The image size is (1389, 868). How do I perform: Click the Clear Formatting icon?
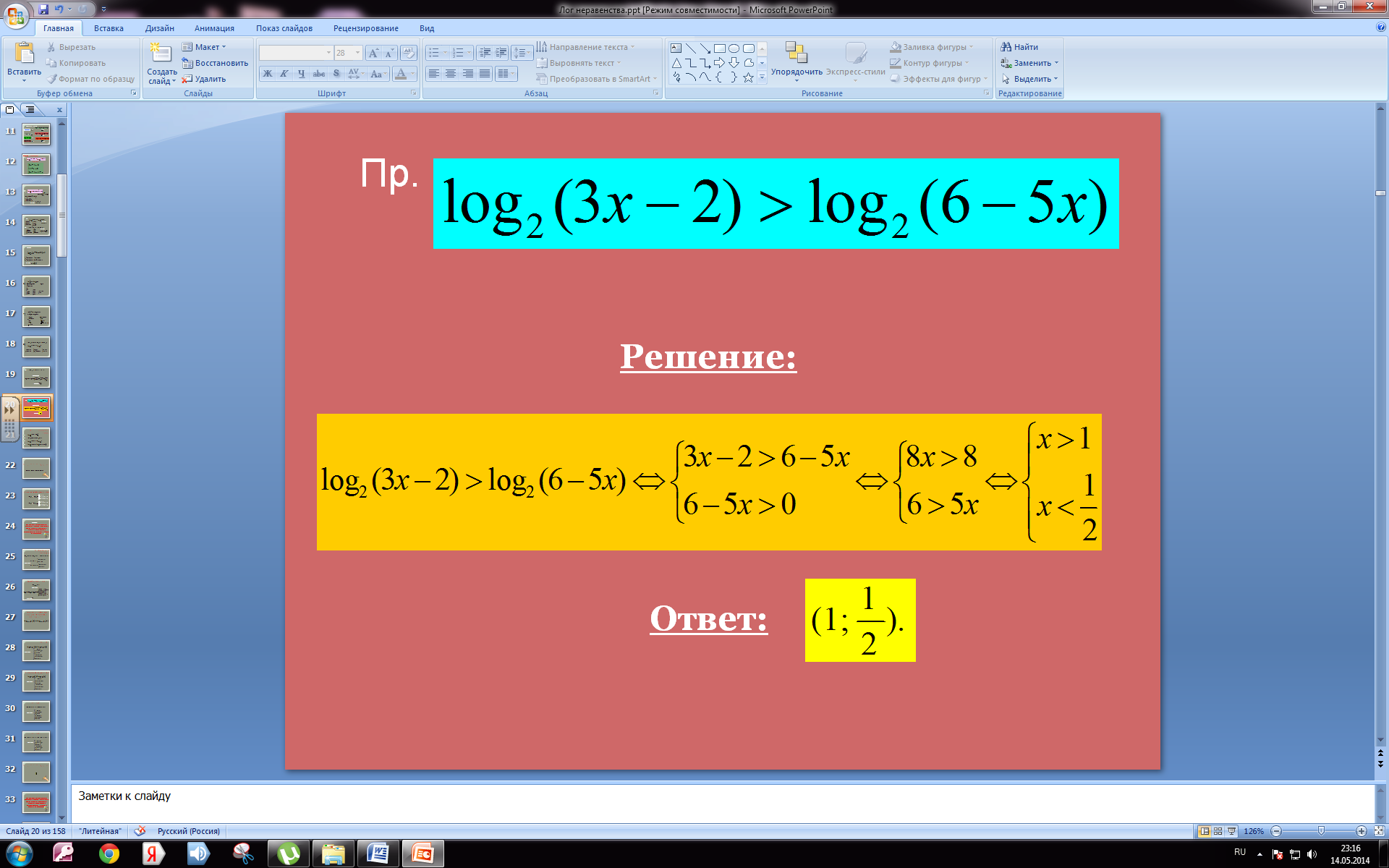point(409,53)
